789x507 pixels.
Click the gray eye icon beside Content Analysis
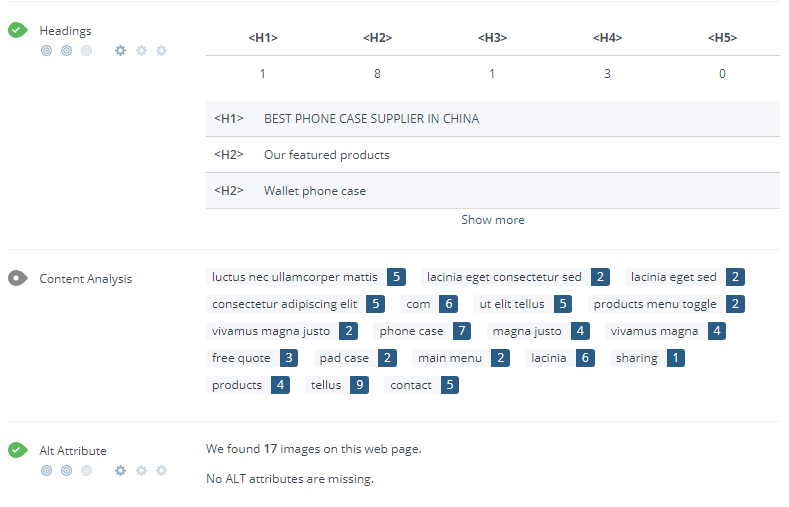point(17,278)
